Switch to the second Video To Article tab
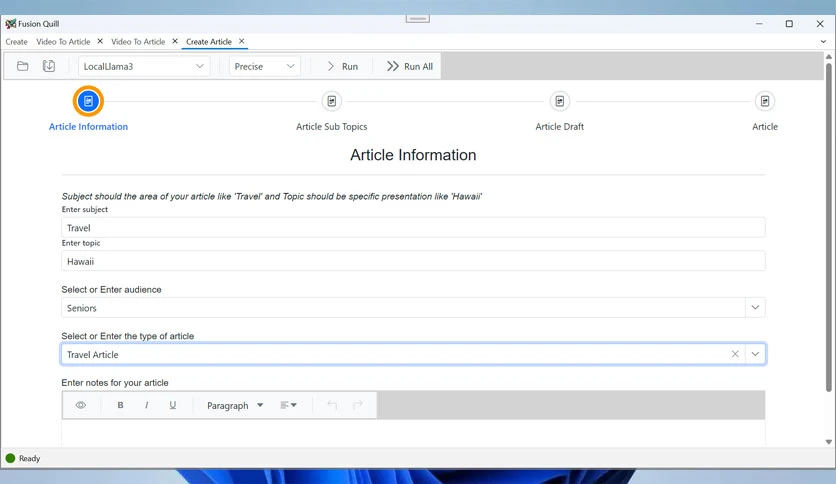This screenshot has height=484, width=836. (x=138, y=42)
